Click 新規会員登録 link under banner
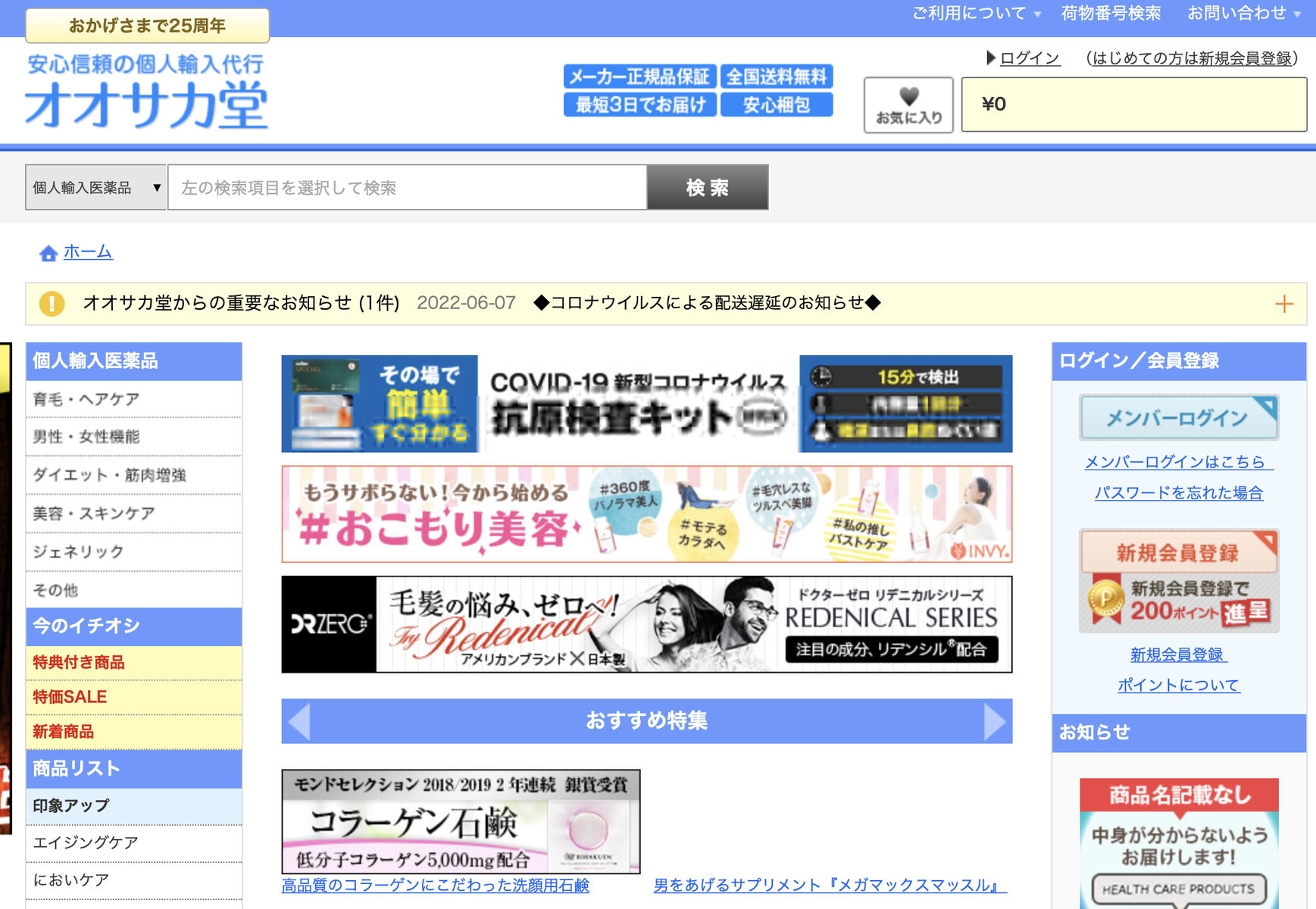The height and width of the screenshot is (909, 1316). click(x=1178, y=654)
